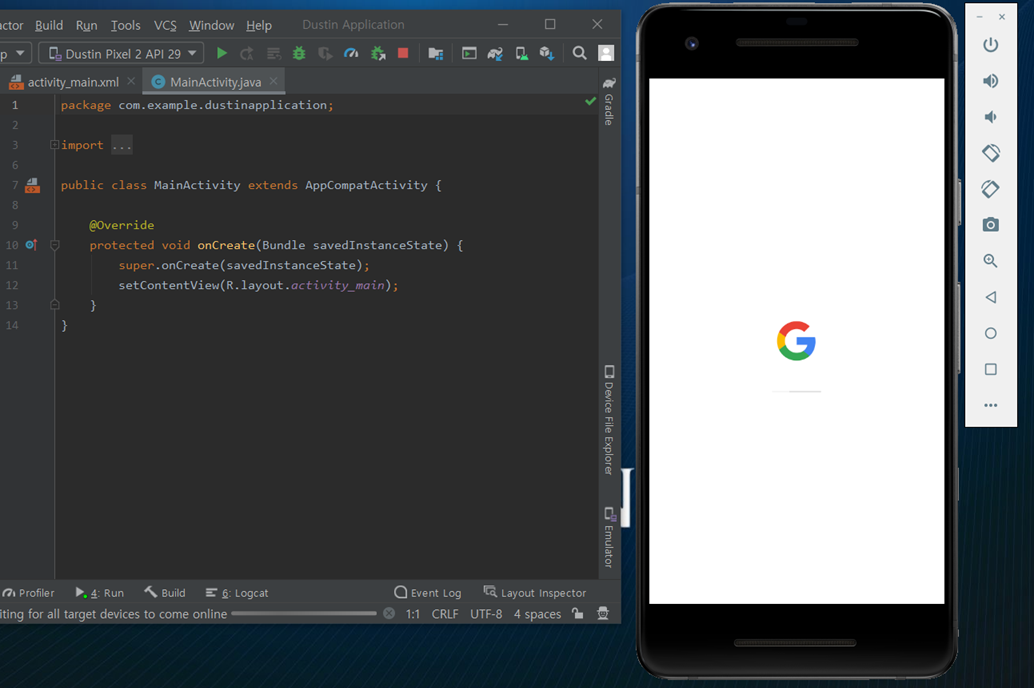Open the Run tool window
The height and width of the screenshot is (688, 1034).
click(x=100, y=592)
